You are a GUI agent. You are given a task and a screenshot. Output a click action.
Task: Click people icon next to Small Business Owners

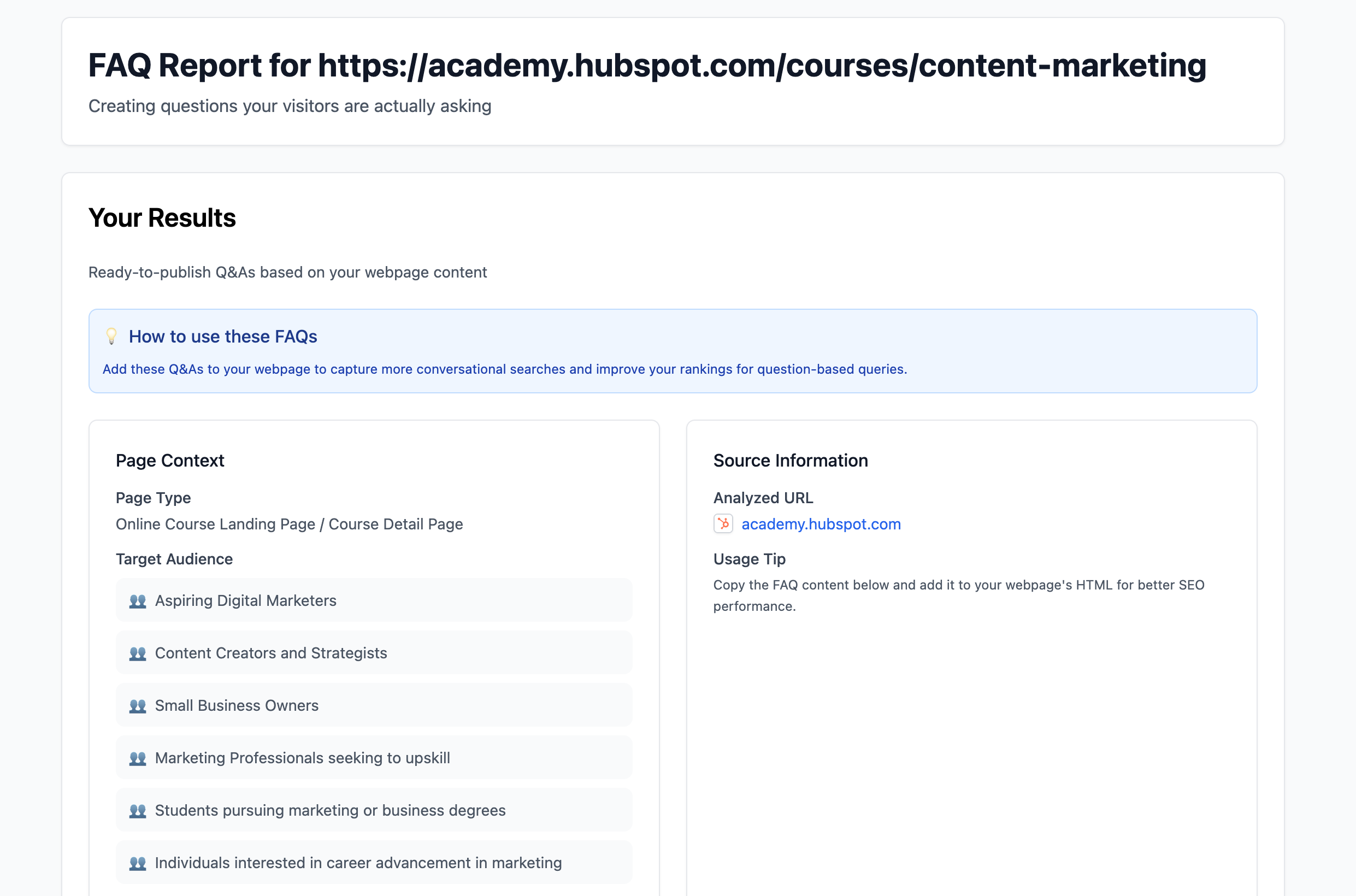pos(138,706)
